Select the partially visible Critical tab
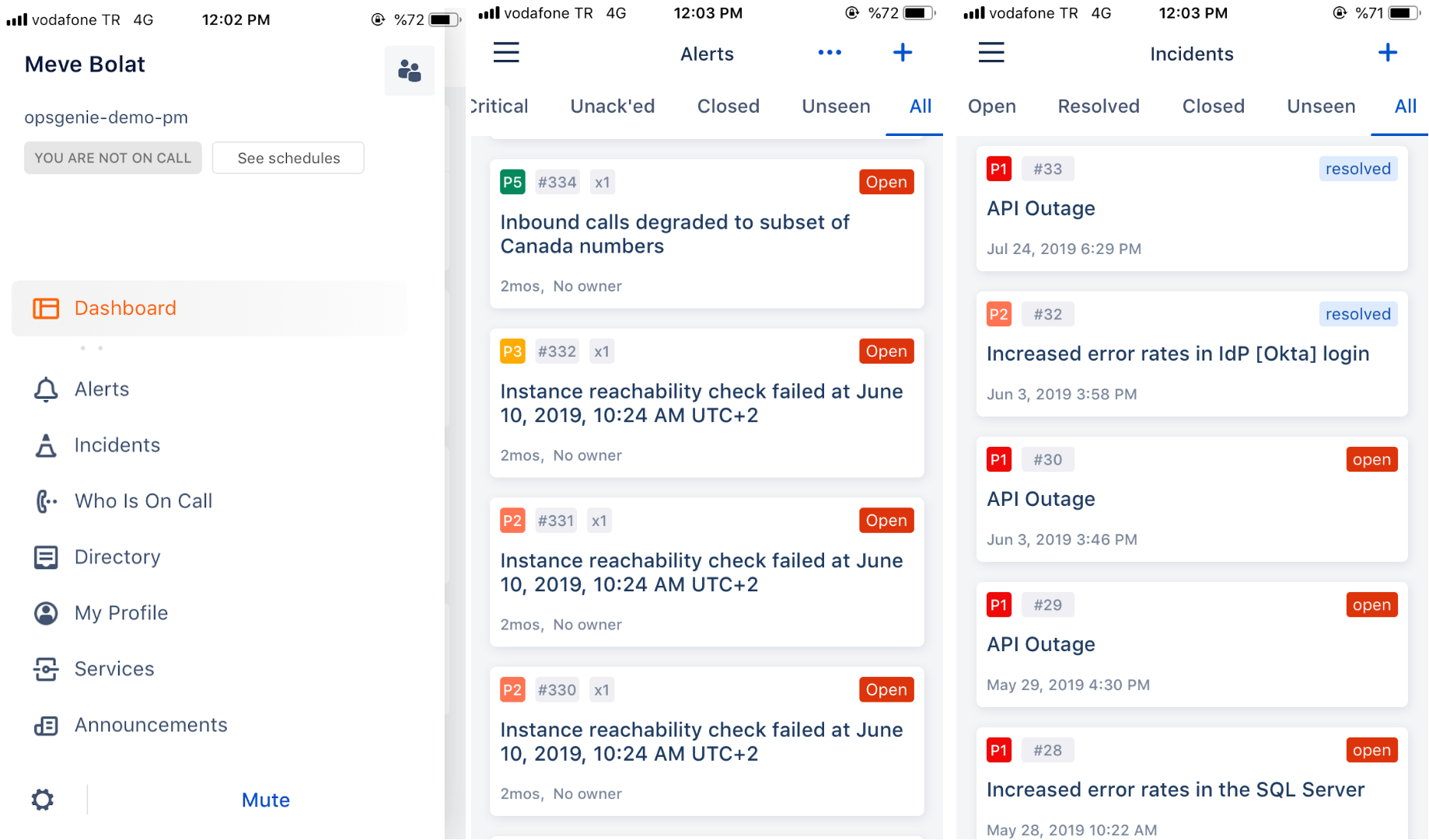1429x840 pixels. tap(499, 106)
